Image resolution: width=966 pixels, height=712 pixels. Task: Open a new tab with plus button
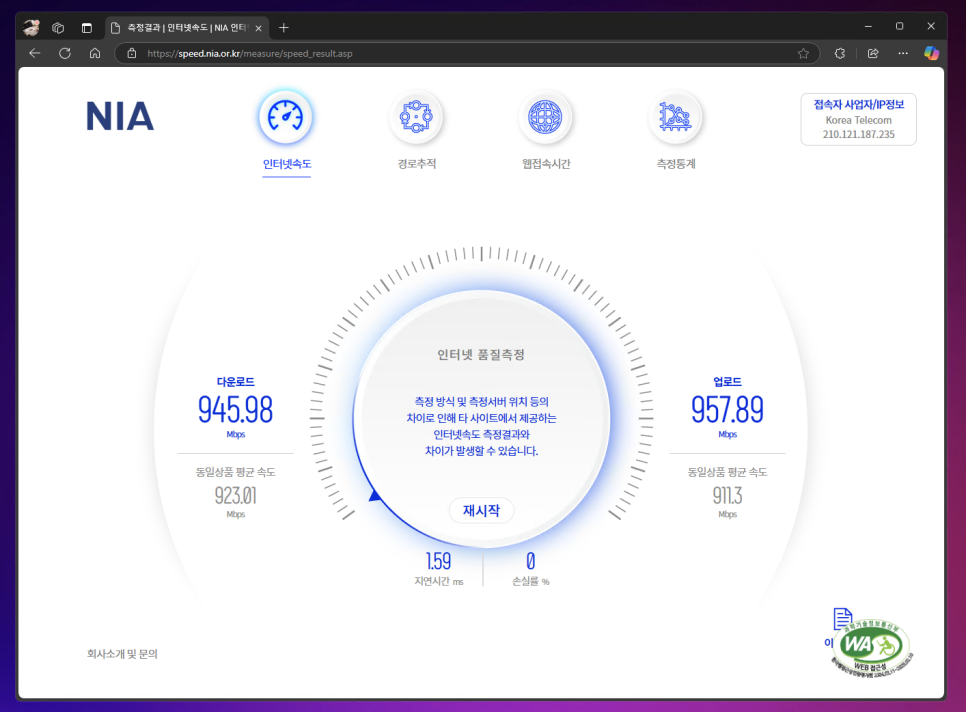283,28
